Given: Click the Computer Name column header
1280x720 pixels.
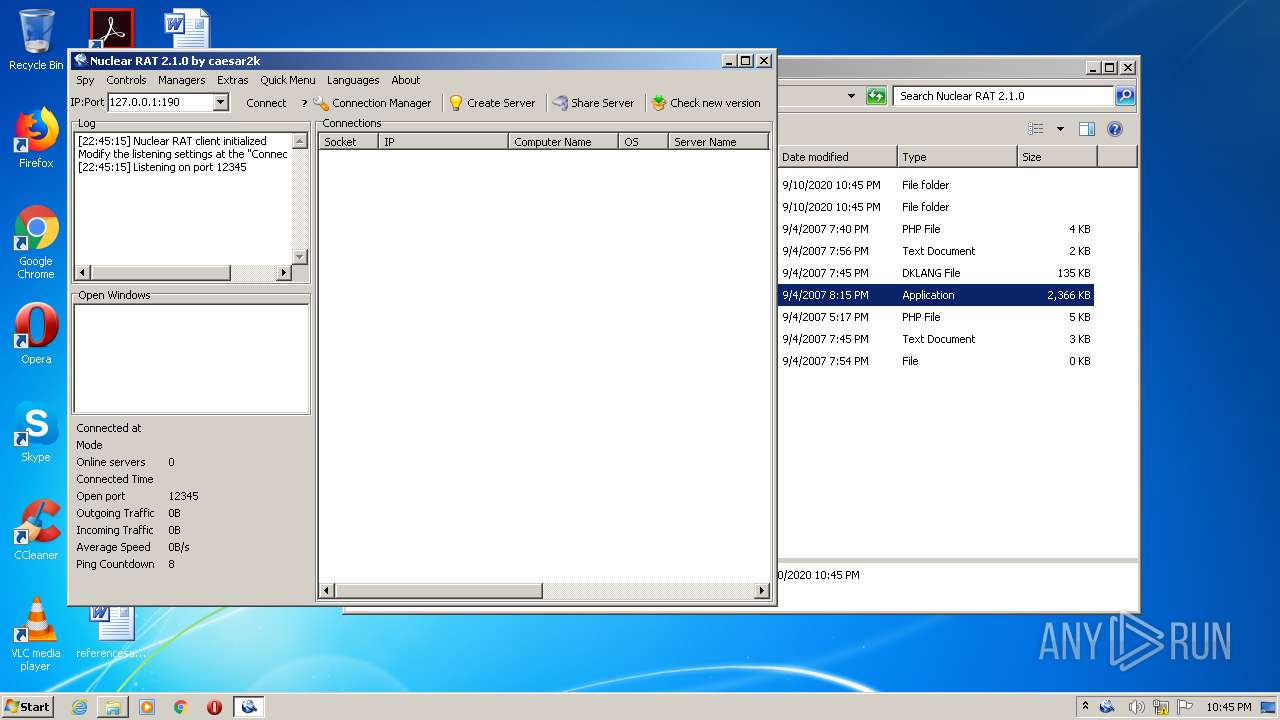Looking at the screenshot, I should [x=563, y=142].
